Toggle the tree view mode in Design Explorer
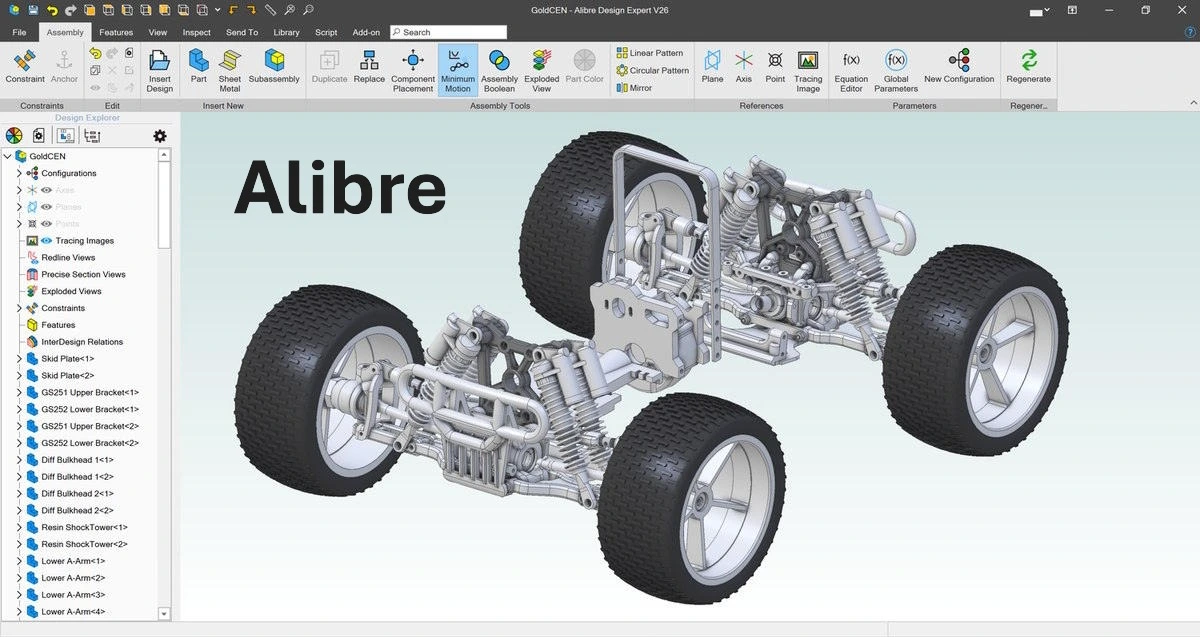Screen dimensions: 1200x637 click(92, 136)
